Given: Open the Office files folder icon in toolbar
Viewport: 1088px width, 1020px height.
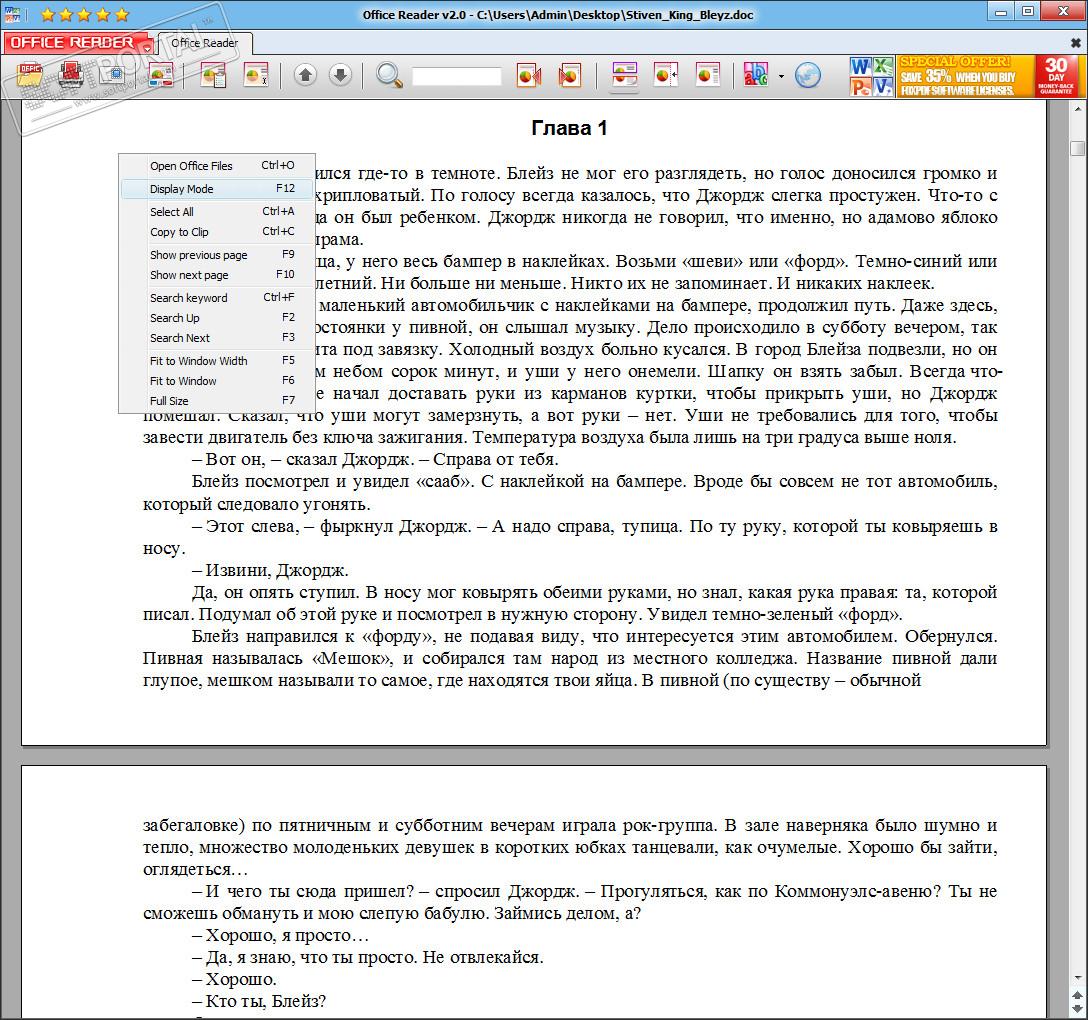Looking at the screenshot, I should tap(30, 74).
